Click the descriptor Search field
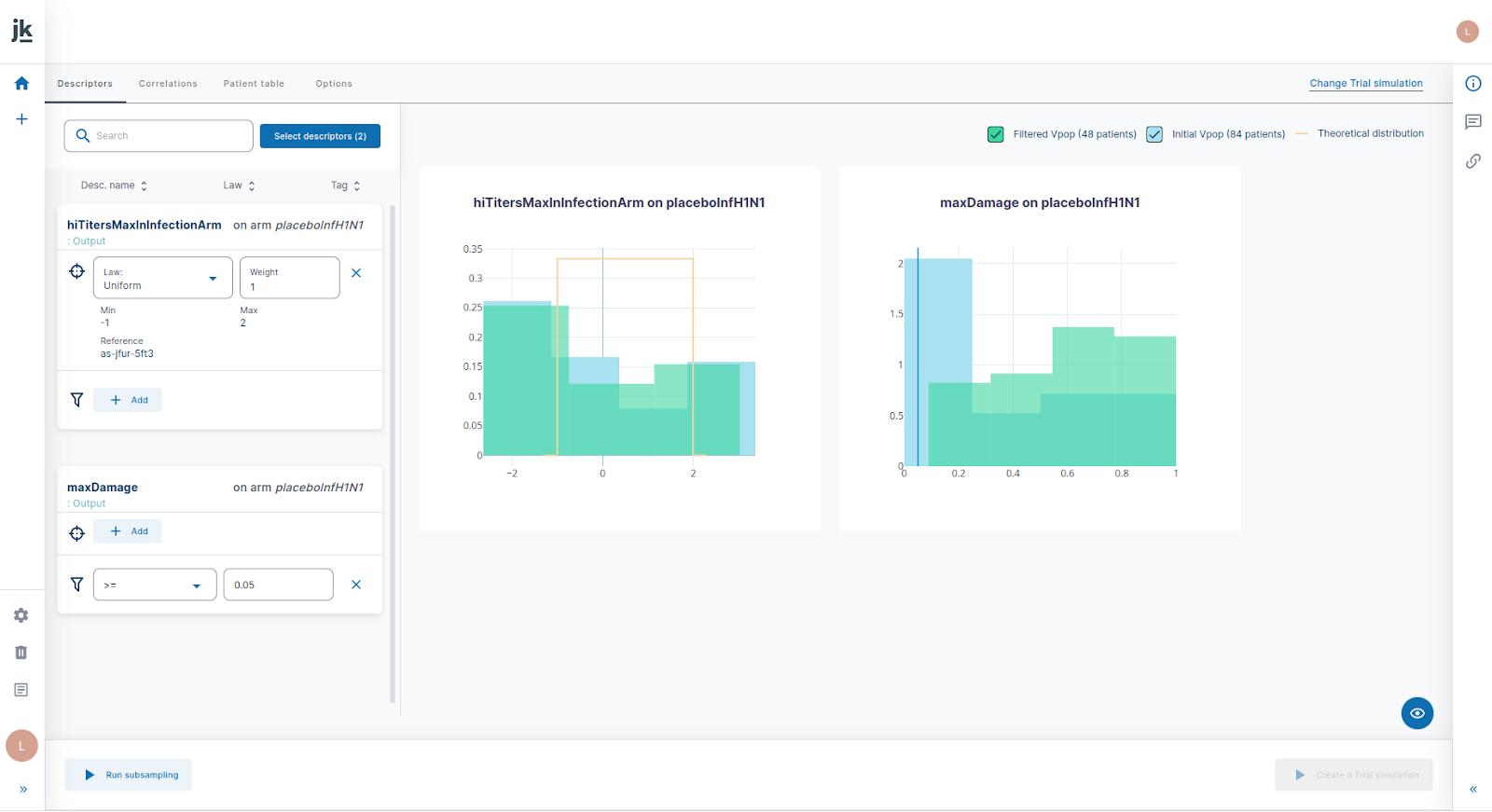 pos(168,136)
